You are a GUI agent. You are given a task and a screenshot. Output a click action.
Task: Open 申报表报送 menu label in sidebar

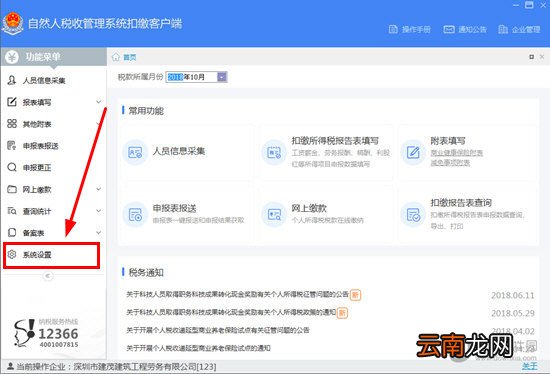pyautogui.click(x=41, y=146)
